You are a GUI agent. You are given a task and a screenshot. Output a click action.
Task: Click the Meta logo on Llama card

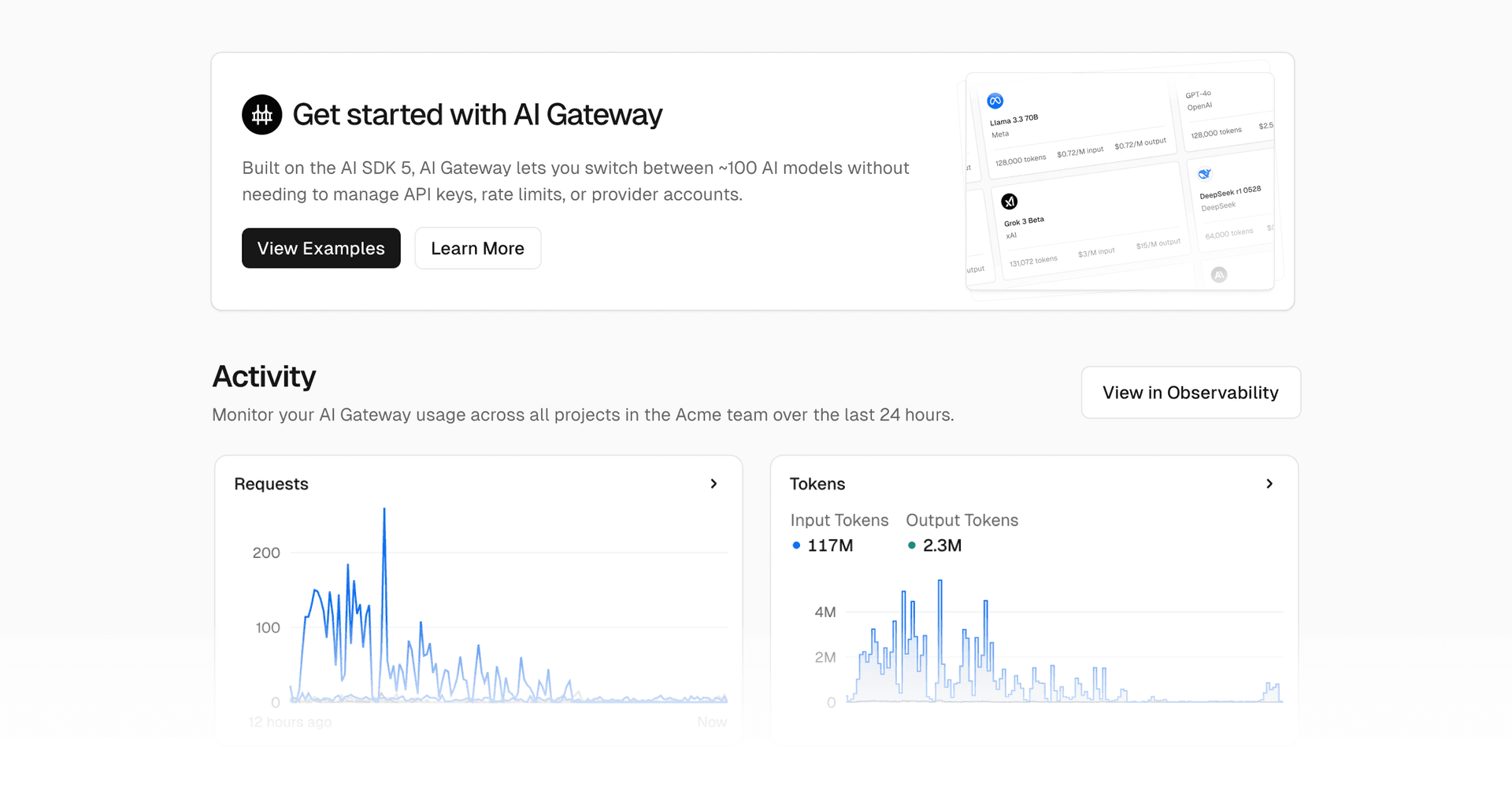[x=995, y=101]
